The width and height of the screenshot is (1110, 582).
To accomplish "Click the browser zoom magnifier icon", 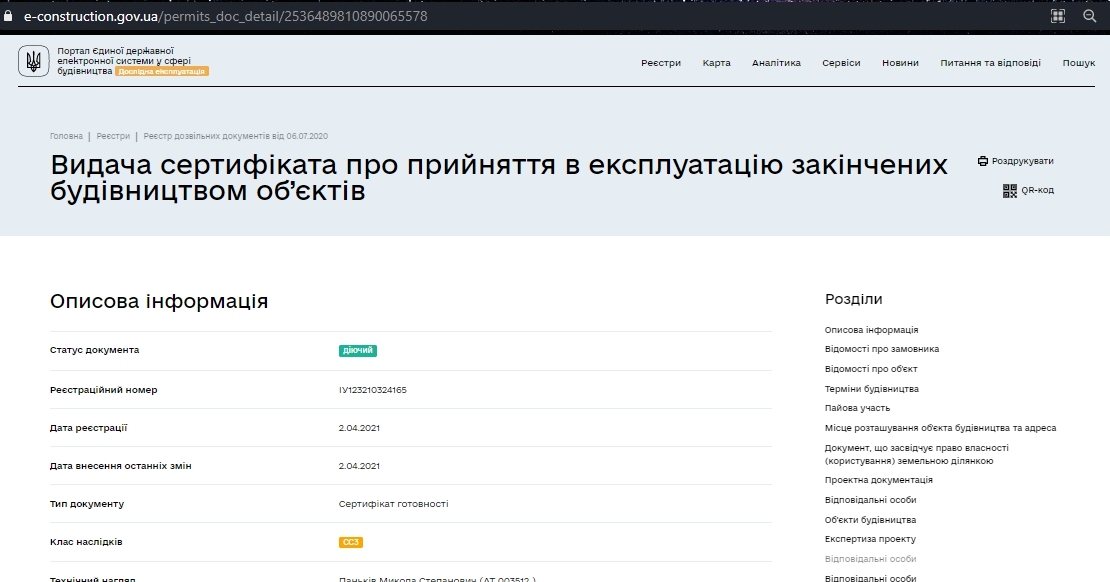I will coord(1090,16).
